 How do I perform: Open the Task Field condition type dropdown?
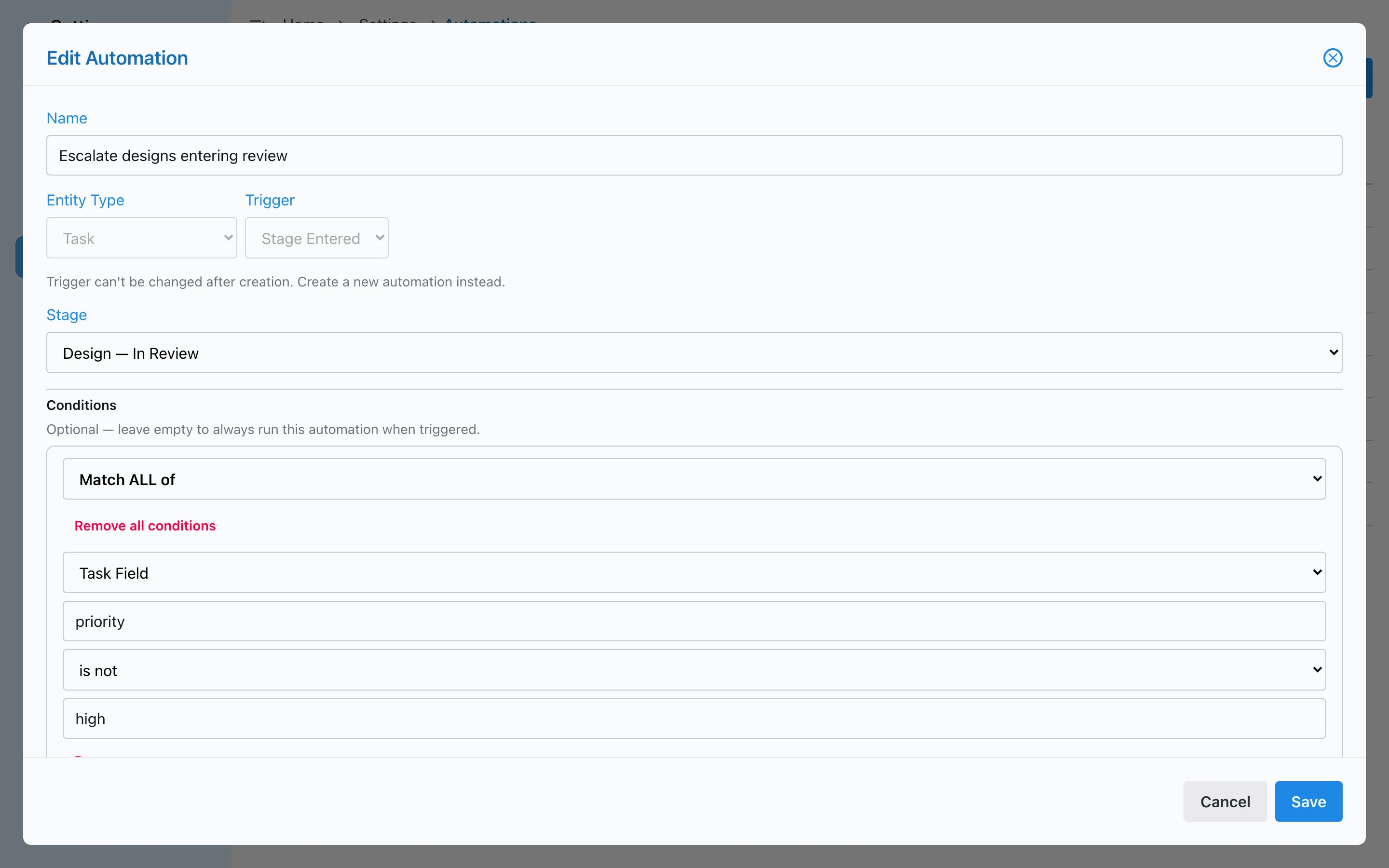pyautogui.click(x=694, y=572)
